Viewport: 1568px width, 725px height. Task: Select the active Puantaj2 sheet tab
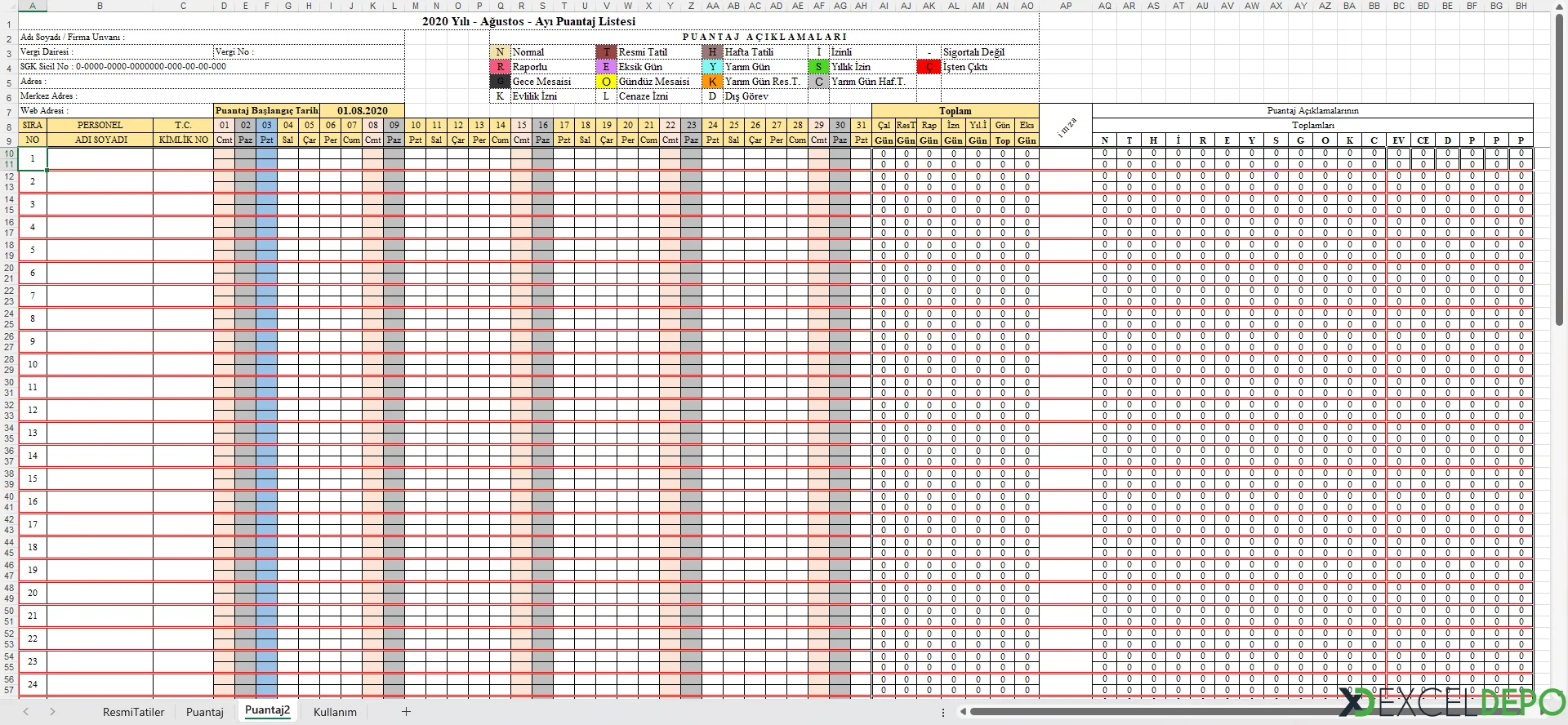pyautogui.click(x=267, y=710)
